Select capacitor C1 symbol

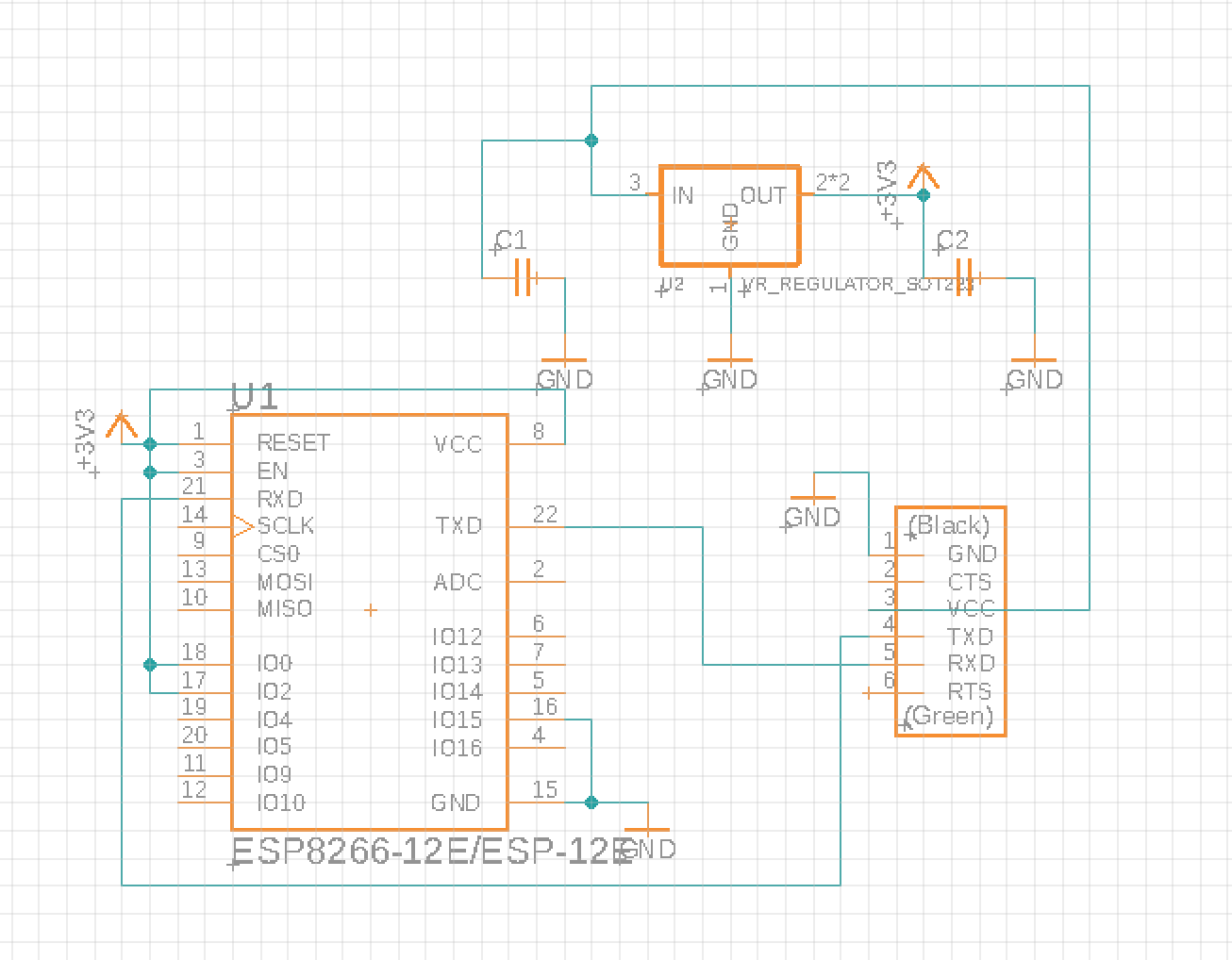524,277
